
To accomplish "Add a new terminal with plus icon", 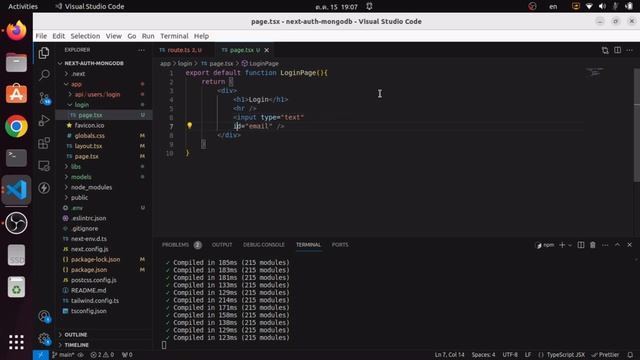I will 562,245.
